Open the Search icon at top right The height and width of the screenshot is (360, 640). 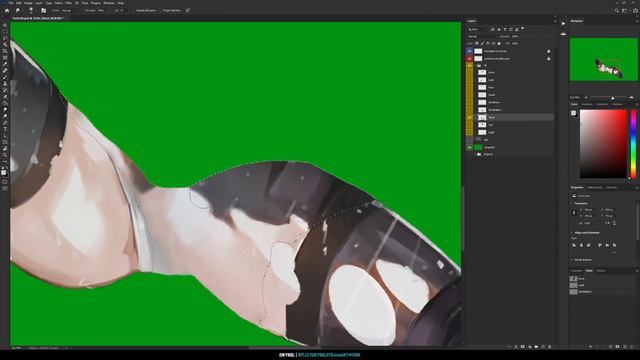(616, 11)
